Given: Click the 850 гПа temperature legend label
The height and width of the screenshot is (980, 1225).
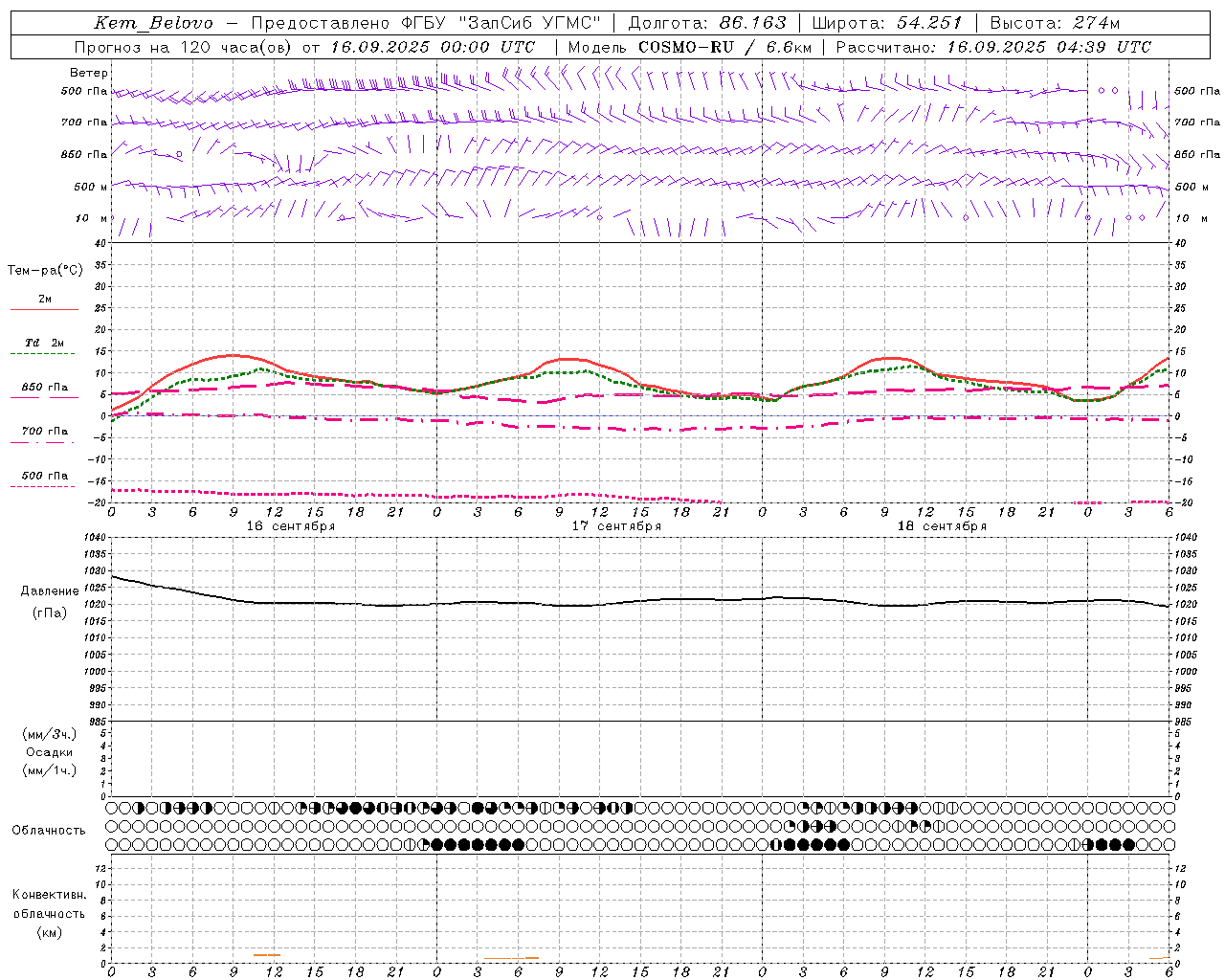Looking at the screenshot, I should [x=45, y=387].
